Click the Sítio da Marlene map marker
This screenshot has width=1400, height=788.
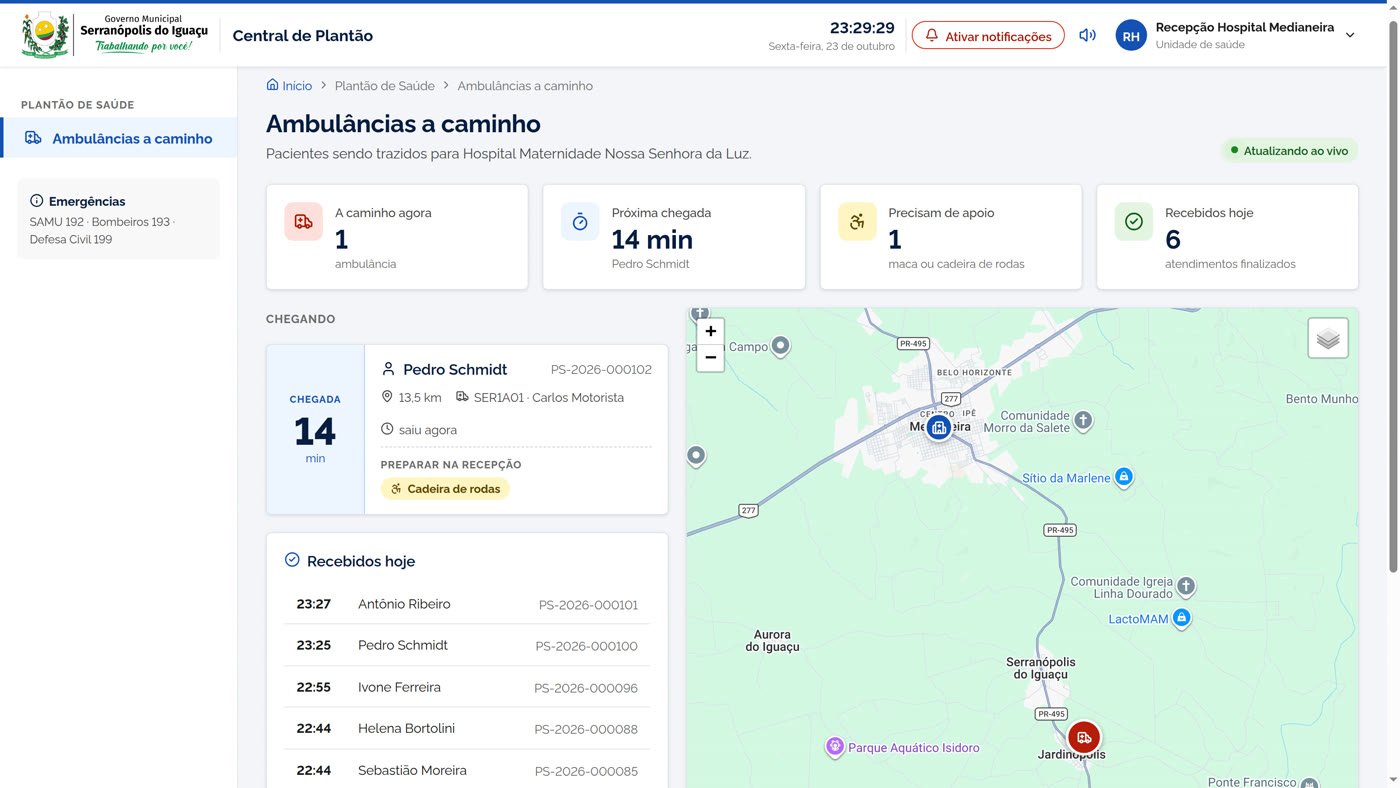tap(1124, 477)
